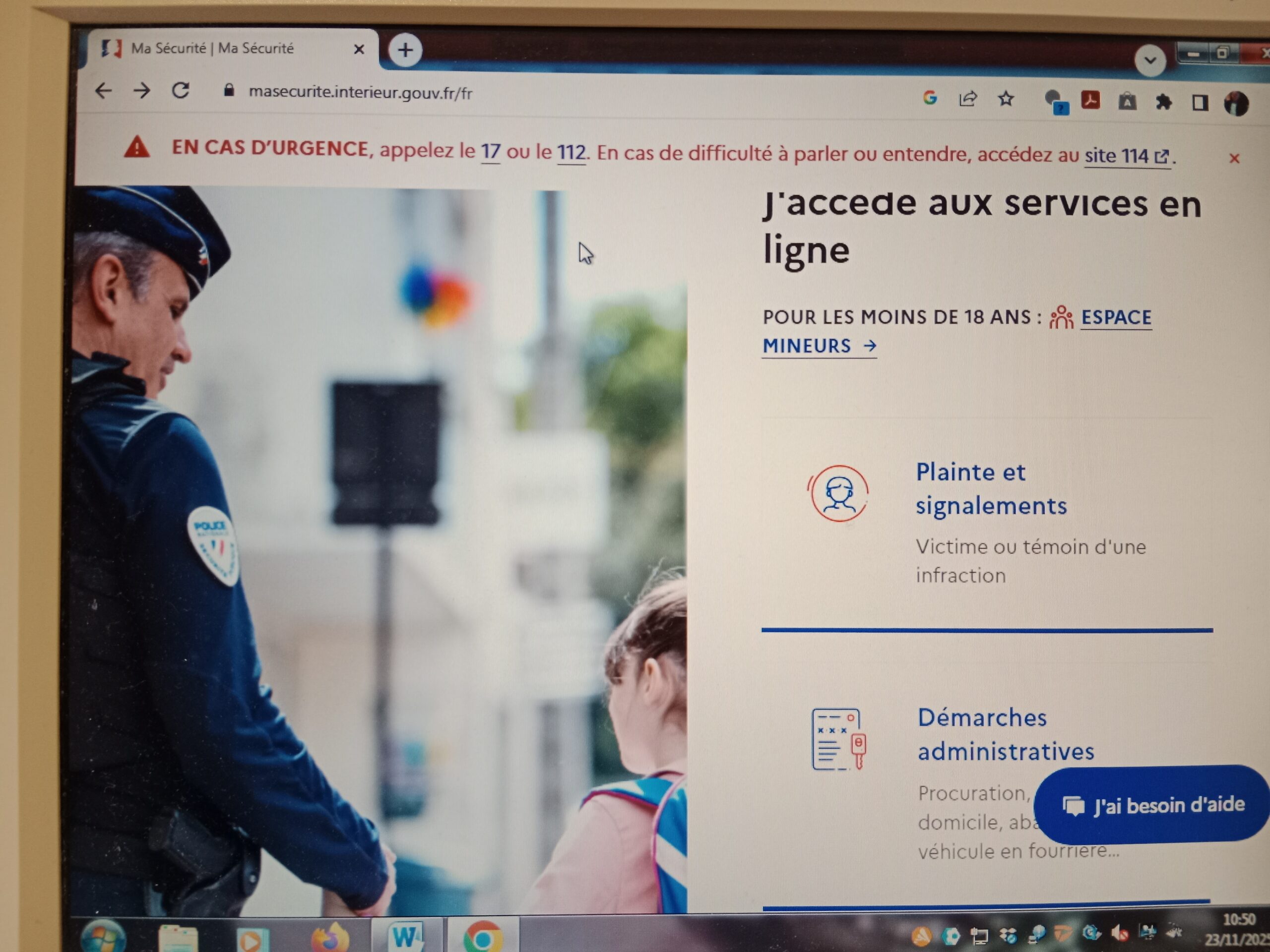Click the address bar URL field

(361, 92)
